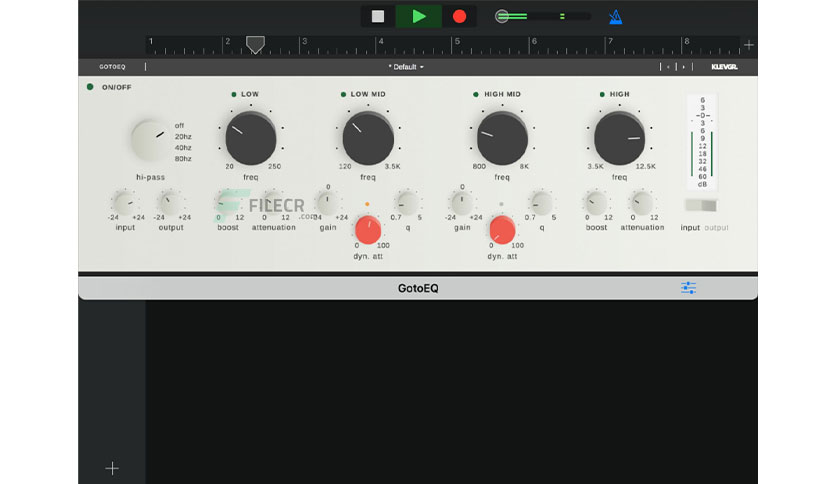Click the input gain knob
This screenshot has height=484, width=836.
[x=125, y=203]
